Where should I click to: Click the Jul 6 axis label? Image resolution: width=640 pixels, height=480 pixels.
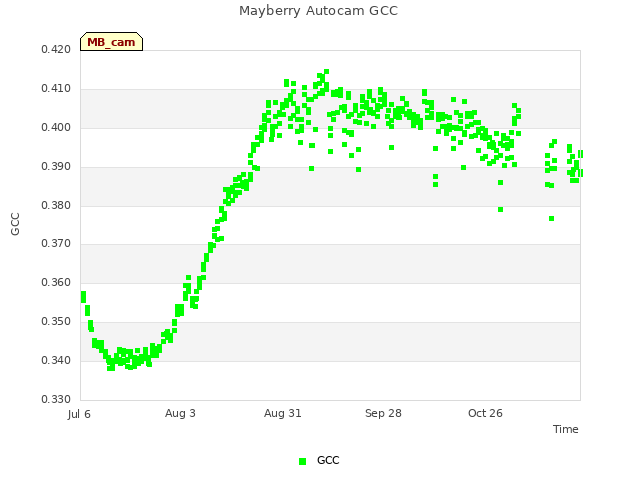(79, 414)
